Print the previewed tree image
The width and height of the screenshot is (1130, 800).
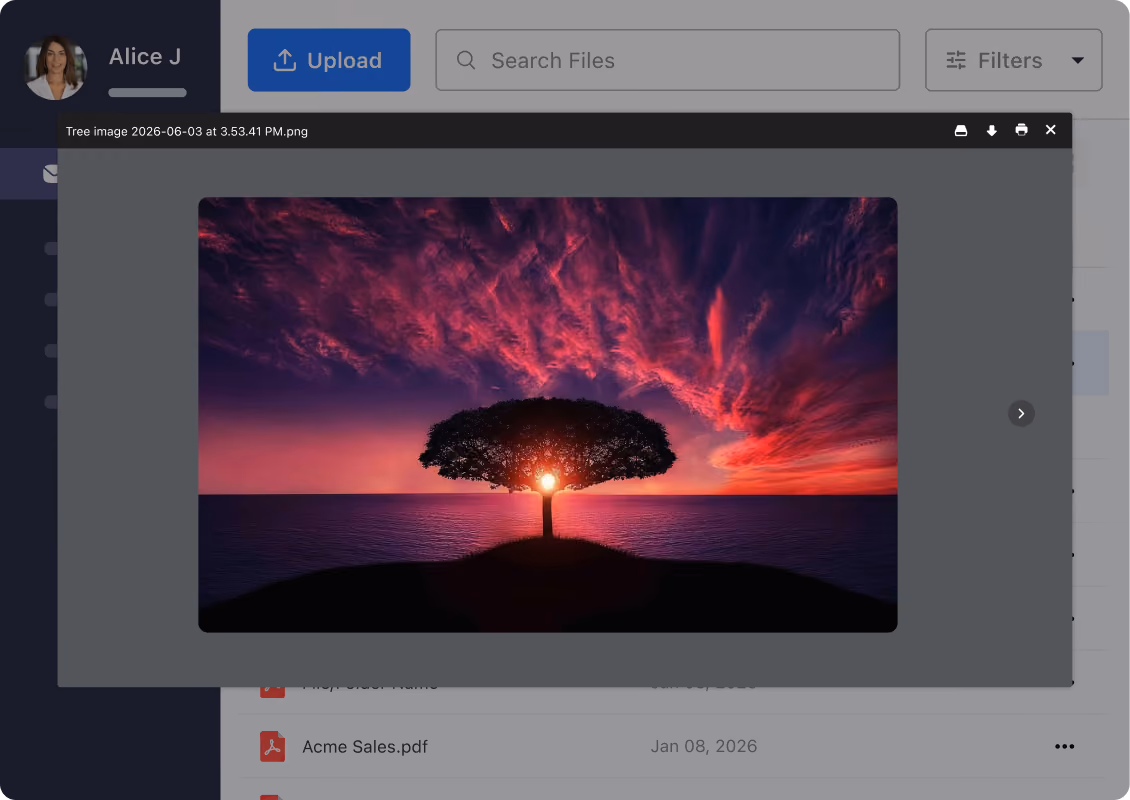click(x=1021, y=130)
